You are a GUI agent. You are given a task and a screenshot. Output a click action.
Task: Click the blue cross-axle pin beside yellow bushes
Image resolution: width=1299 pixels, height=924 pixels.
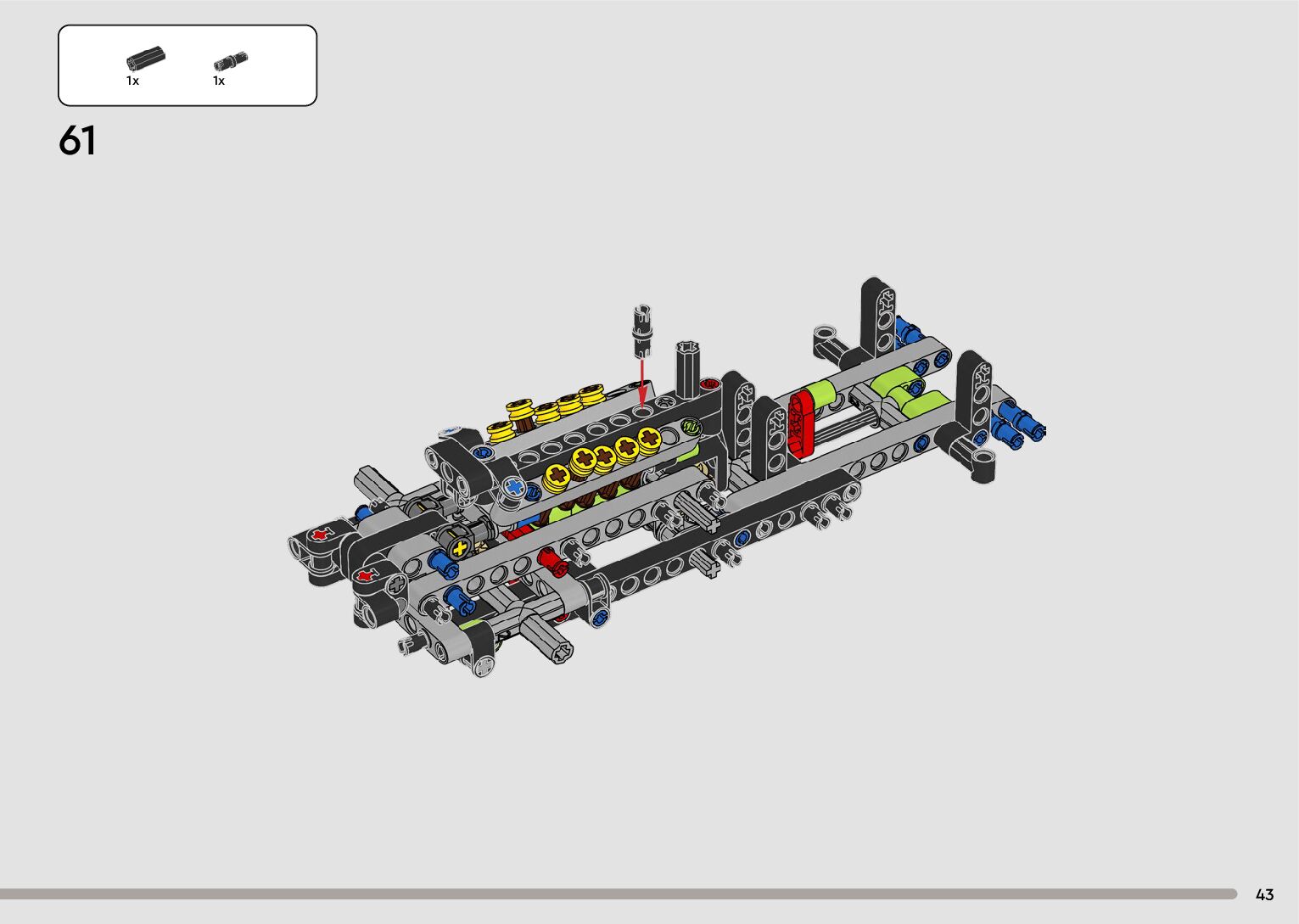[514, 487]
